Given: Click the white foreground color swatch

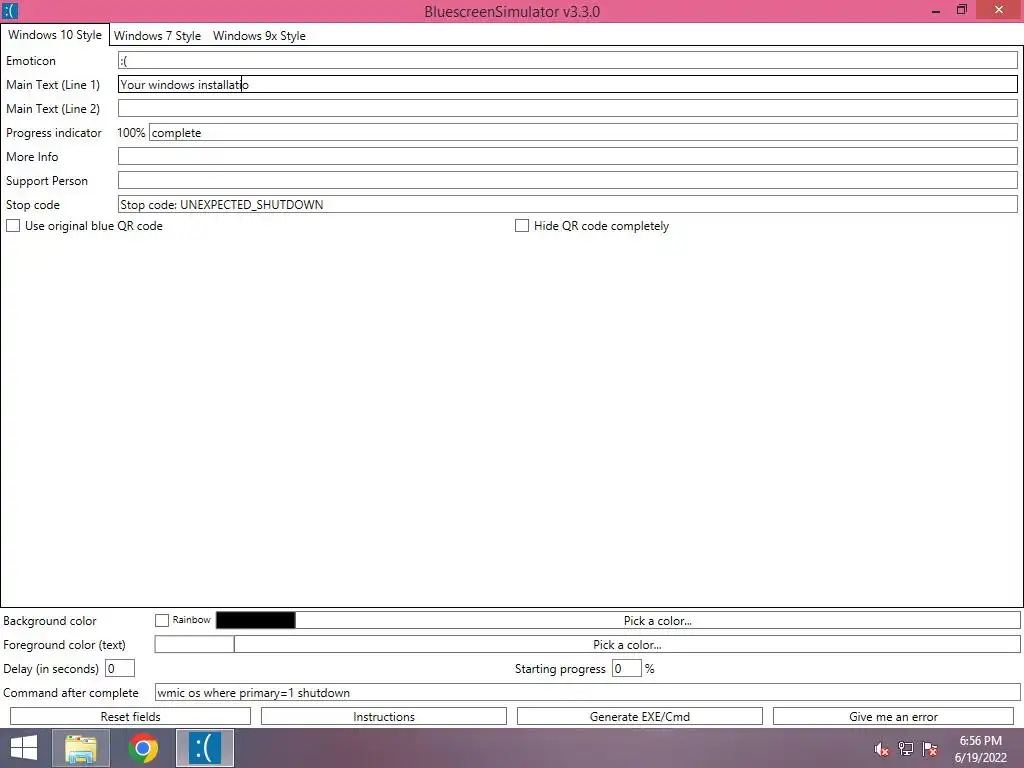Looking at the screenshot, I should tap(194, 645).
